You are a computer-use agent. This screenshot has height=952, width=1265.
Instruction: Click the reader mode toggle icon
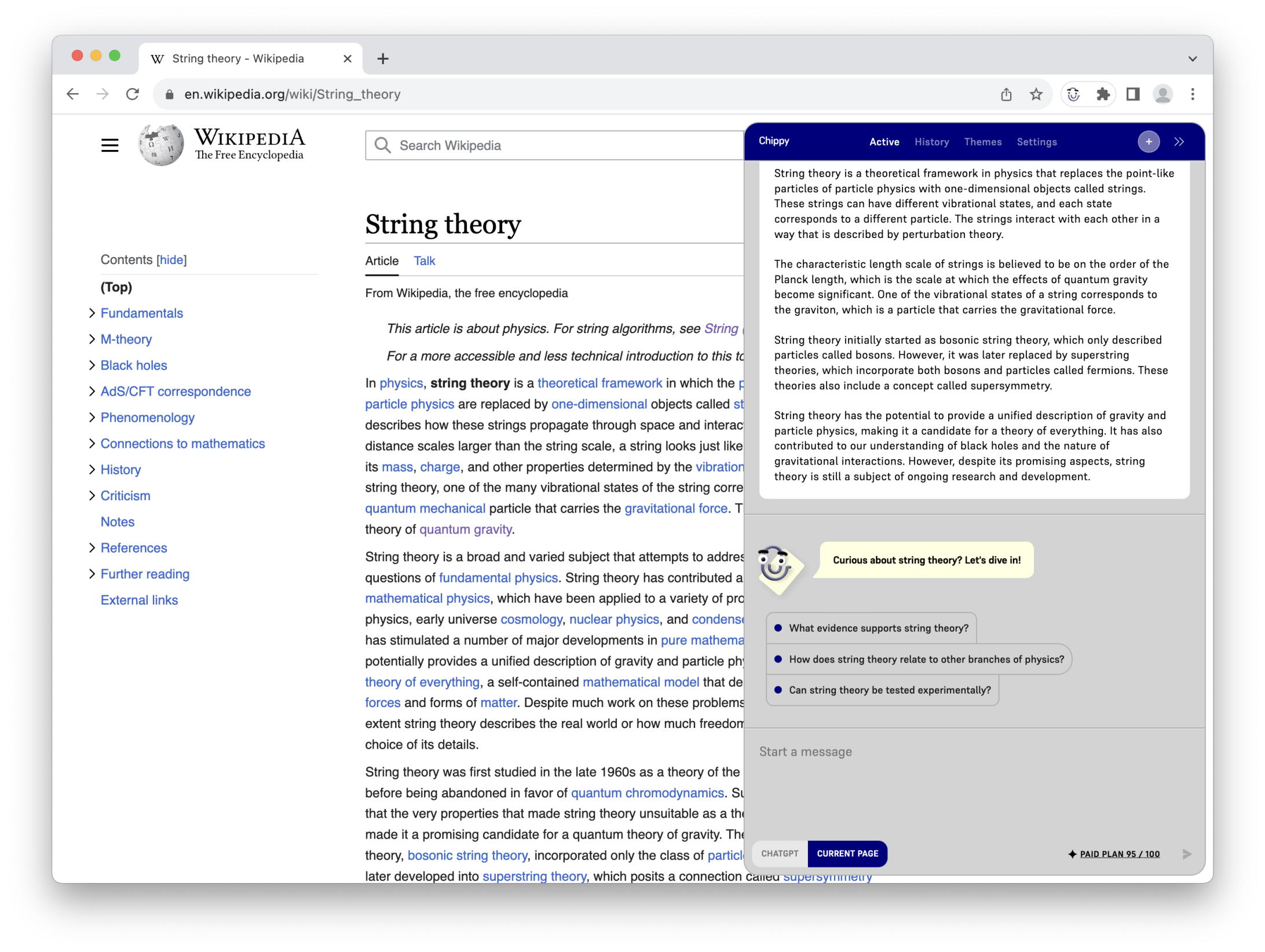click(x=1135, y=94)
